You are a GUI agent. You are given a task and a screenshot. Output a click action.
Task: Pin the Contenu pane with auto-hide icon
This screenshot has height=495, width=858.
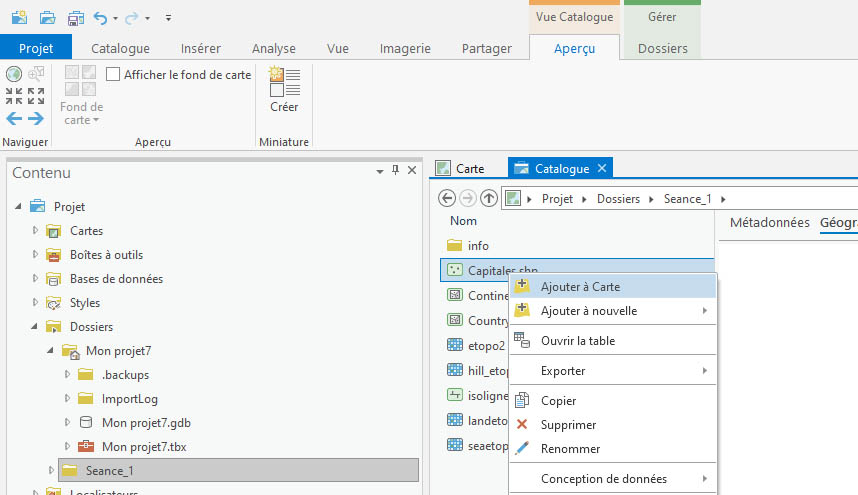(395, 172)
